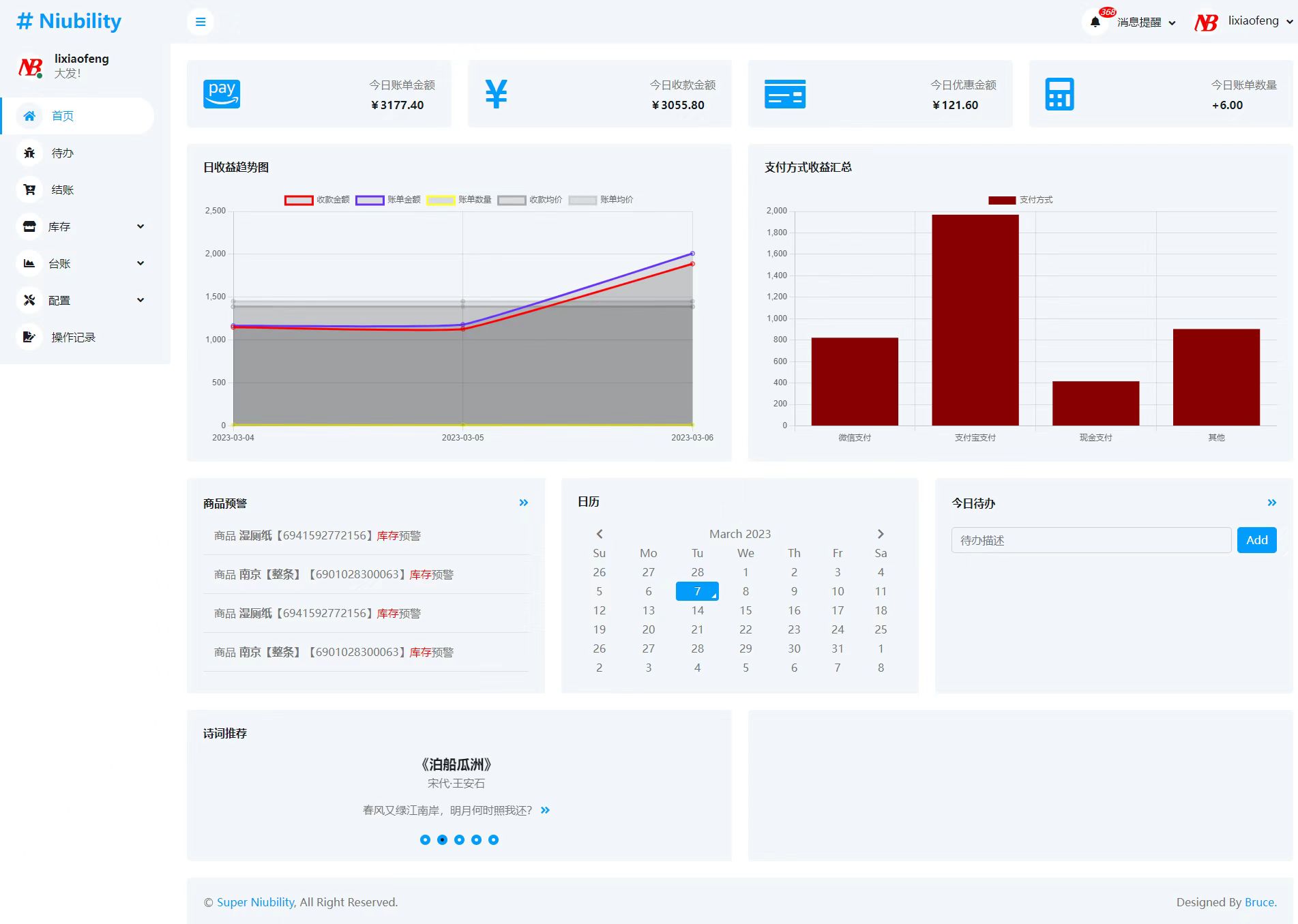Expand the 配置 submenu chevron
The width and height of the screenshot is (1298, 924).
[141, 300]
